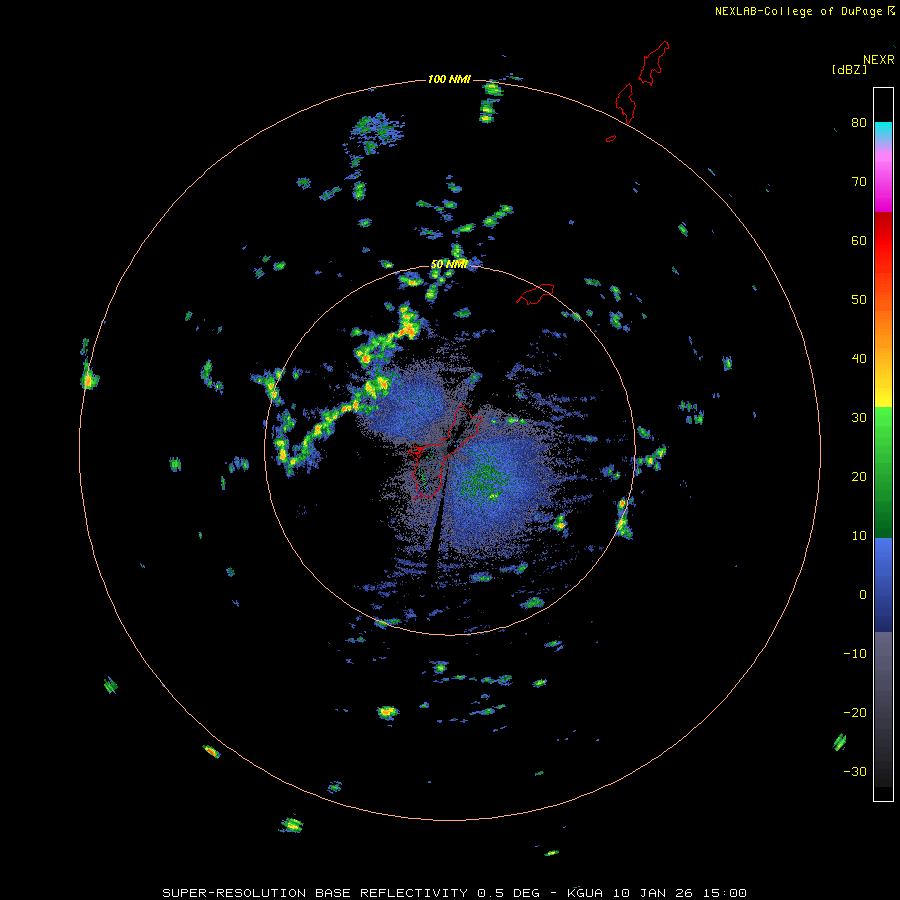Click the 50 NMI range ring label
Viewport: 900px width, 900px height.
(x=449, y=264)
